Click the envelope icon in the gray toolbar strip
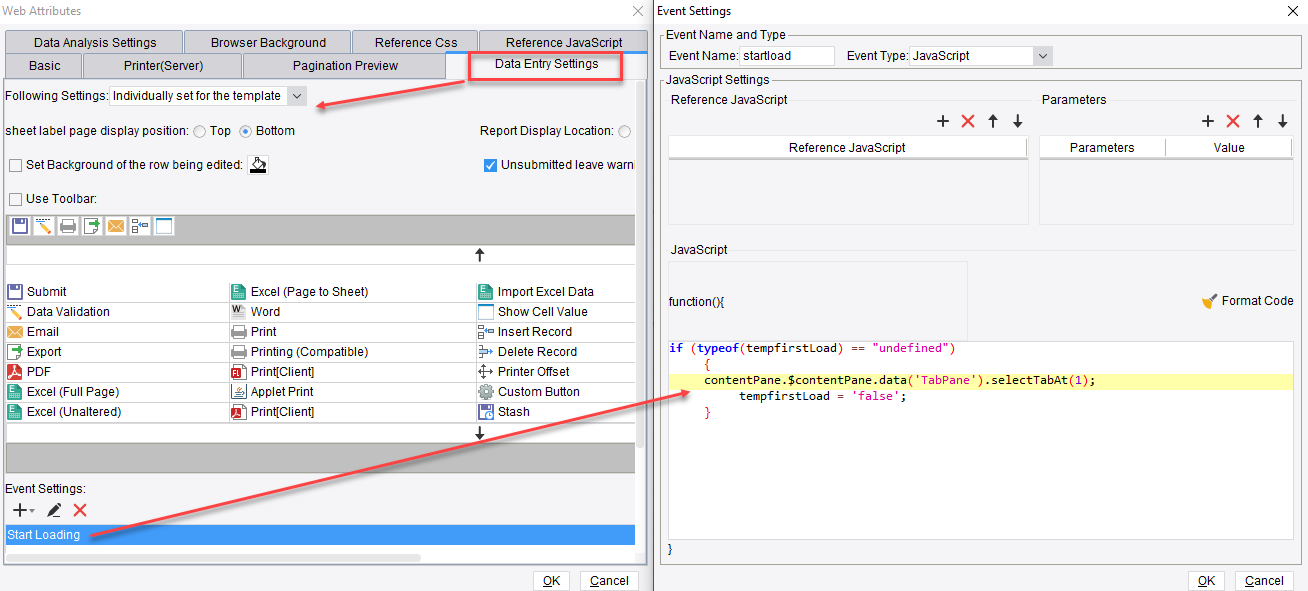Viewport: 1308px width, 591px height. pos(116,226)
